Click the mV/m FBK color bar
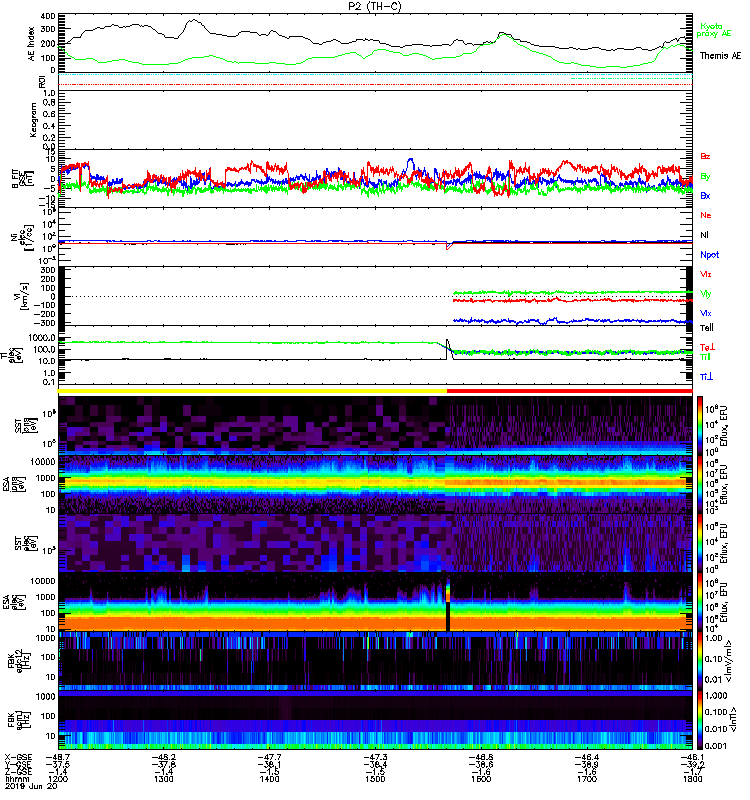 (700, 661)
